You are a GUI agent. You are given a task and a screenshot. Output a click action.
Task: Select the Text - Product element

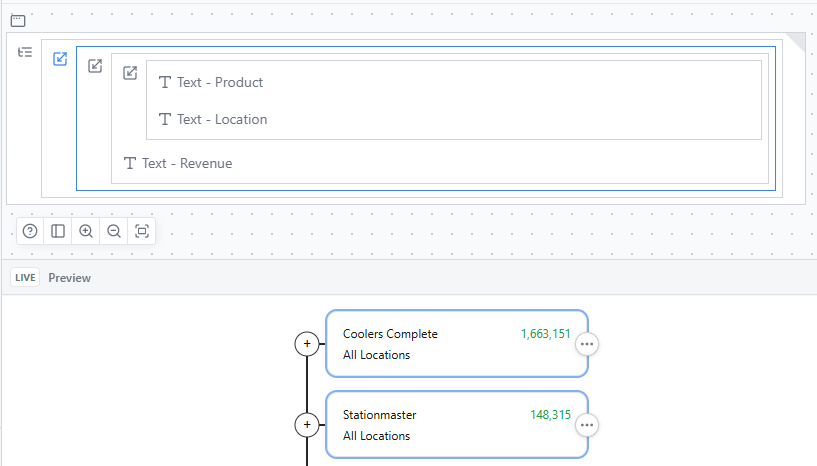click(220, 82)
